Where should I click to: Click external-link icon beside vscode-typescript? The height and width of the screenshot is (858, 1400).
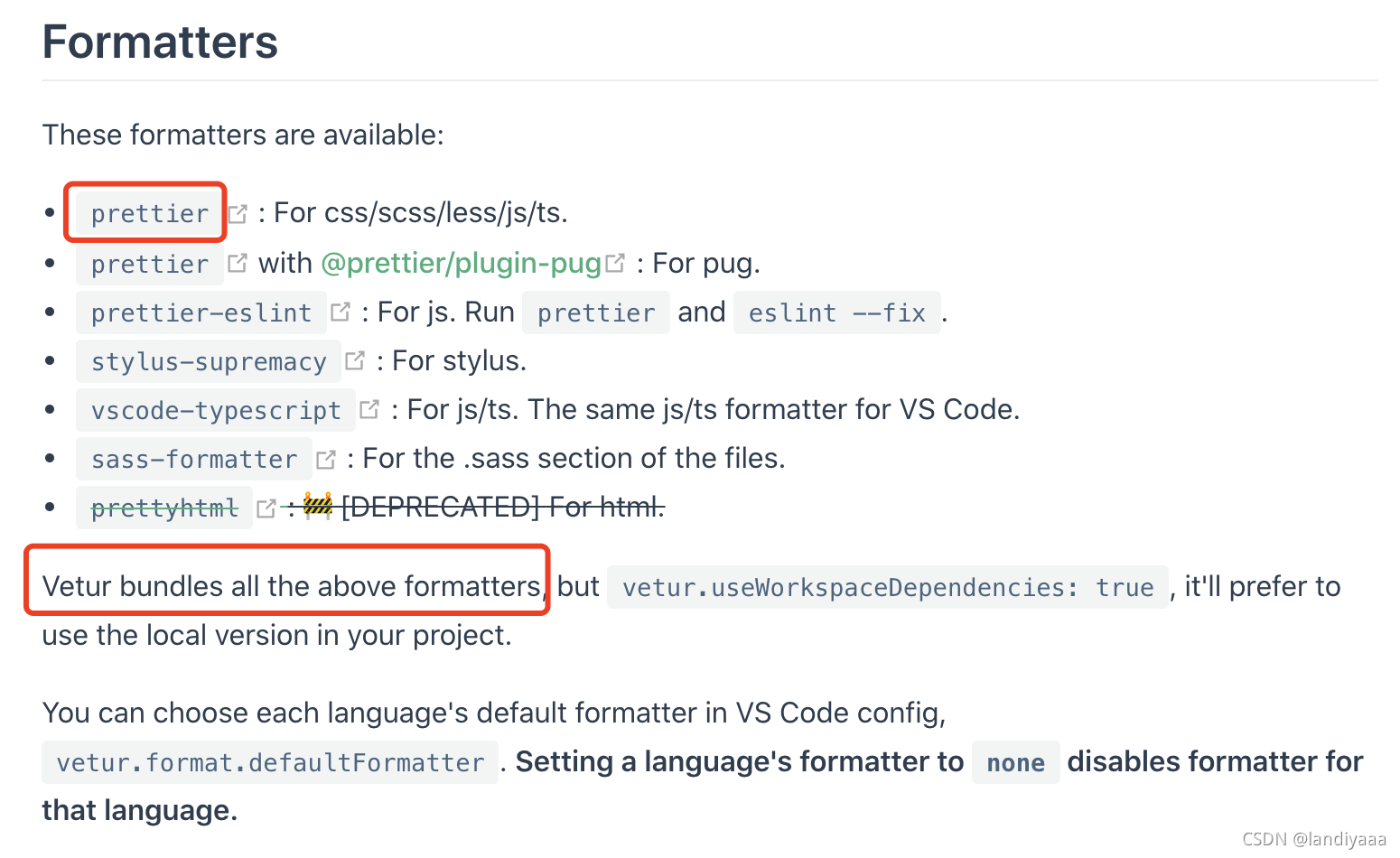(369, 409)
